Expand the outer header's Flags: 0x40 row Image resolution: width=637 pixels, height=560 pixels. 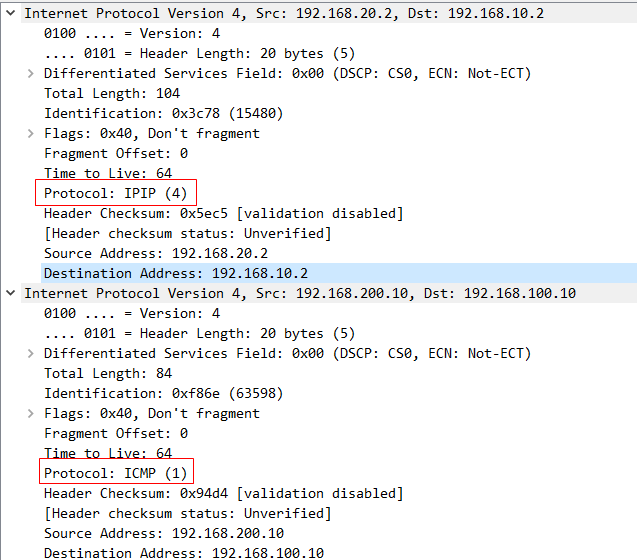pyautogui.click(x=30, y=133)
